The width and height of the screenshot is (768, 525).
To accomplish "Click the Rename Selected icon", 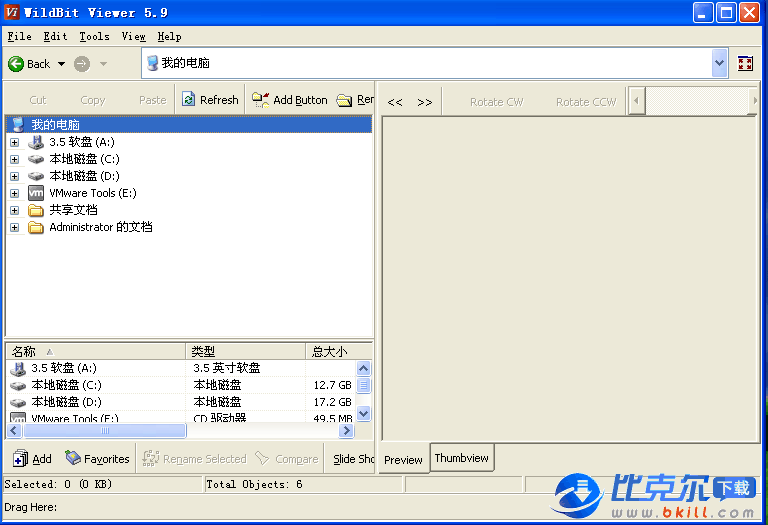I will point(150,458).
